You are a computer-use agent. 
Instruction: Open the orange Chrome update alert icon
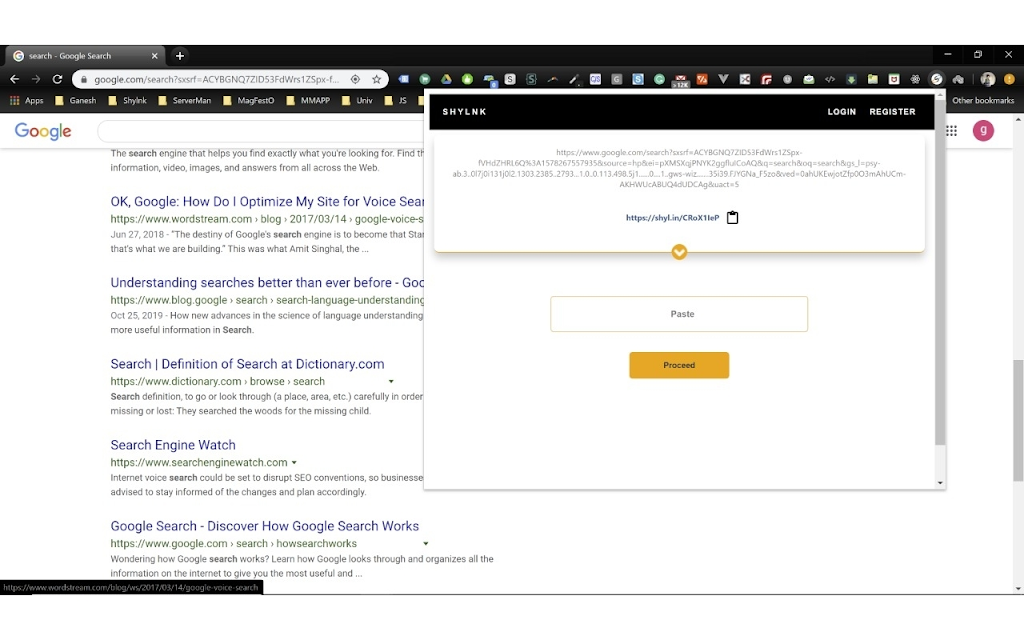(x=1009, y=79)
